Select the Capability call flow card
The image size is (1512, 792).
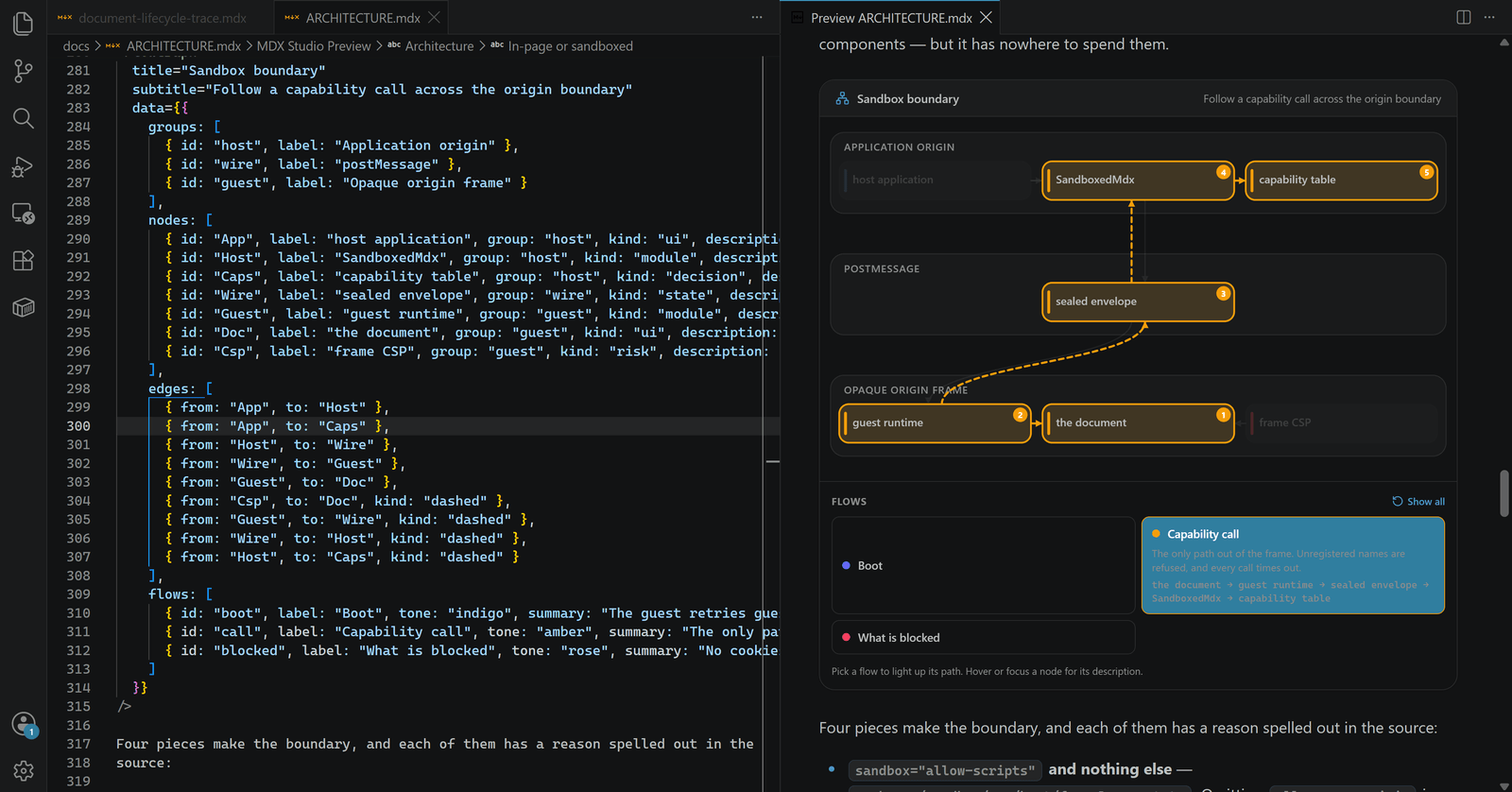click(x=1293, y=565)
